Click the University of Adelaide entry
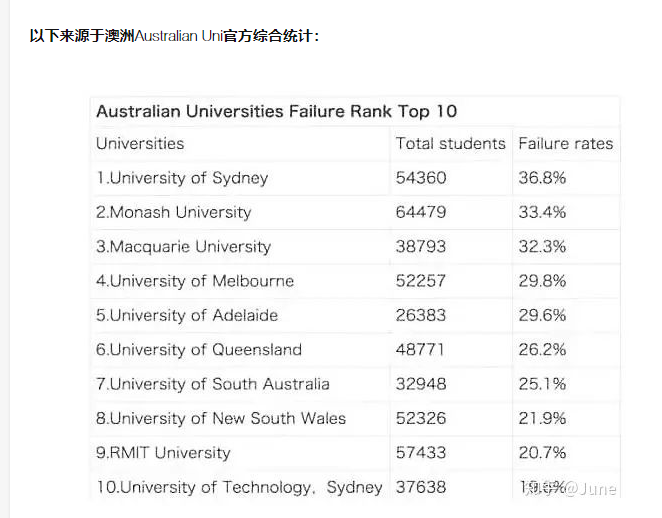This screenshot has height=518, width=662. pyautogui.click(x=187, y=315)
